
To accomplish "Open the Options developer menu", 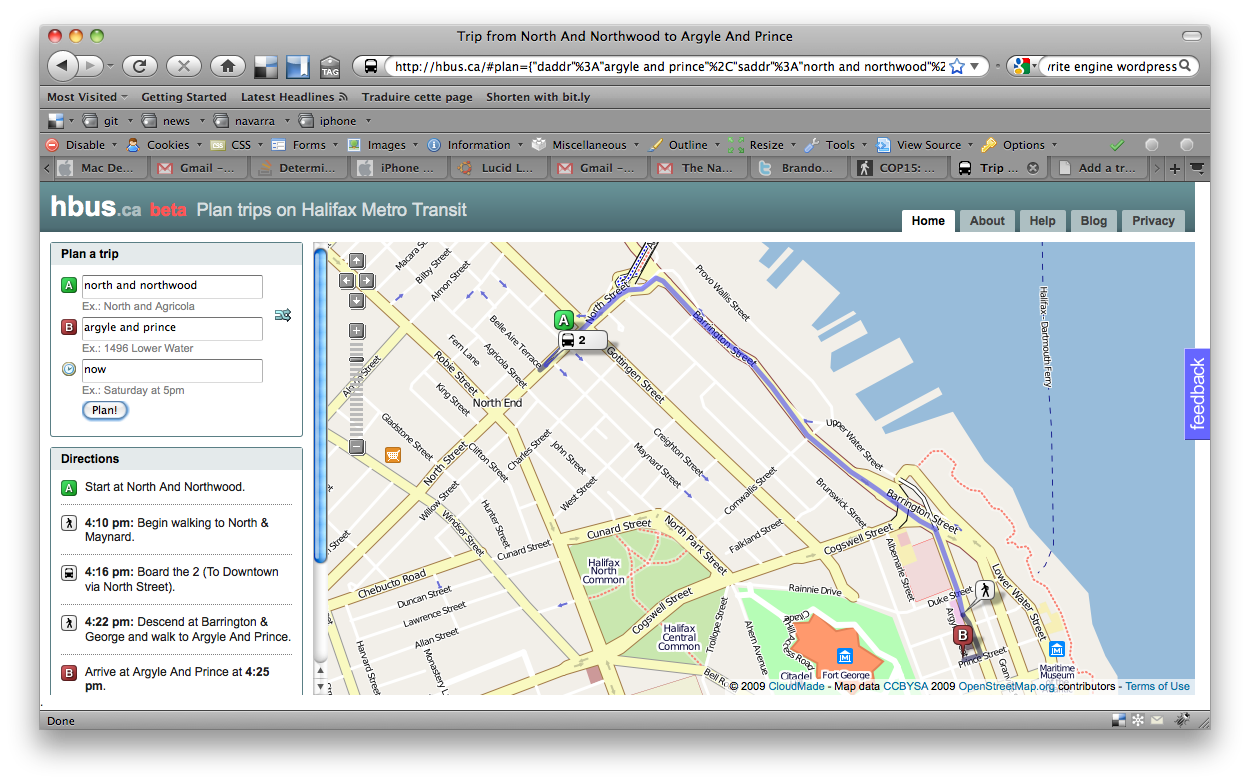I will (1018, 145).
